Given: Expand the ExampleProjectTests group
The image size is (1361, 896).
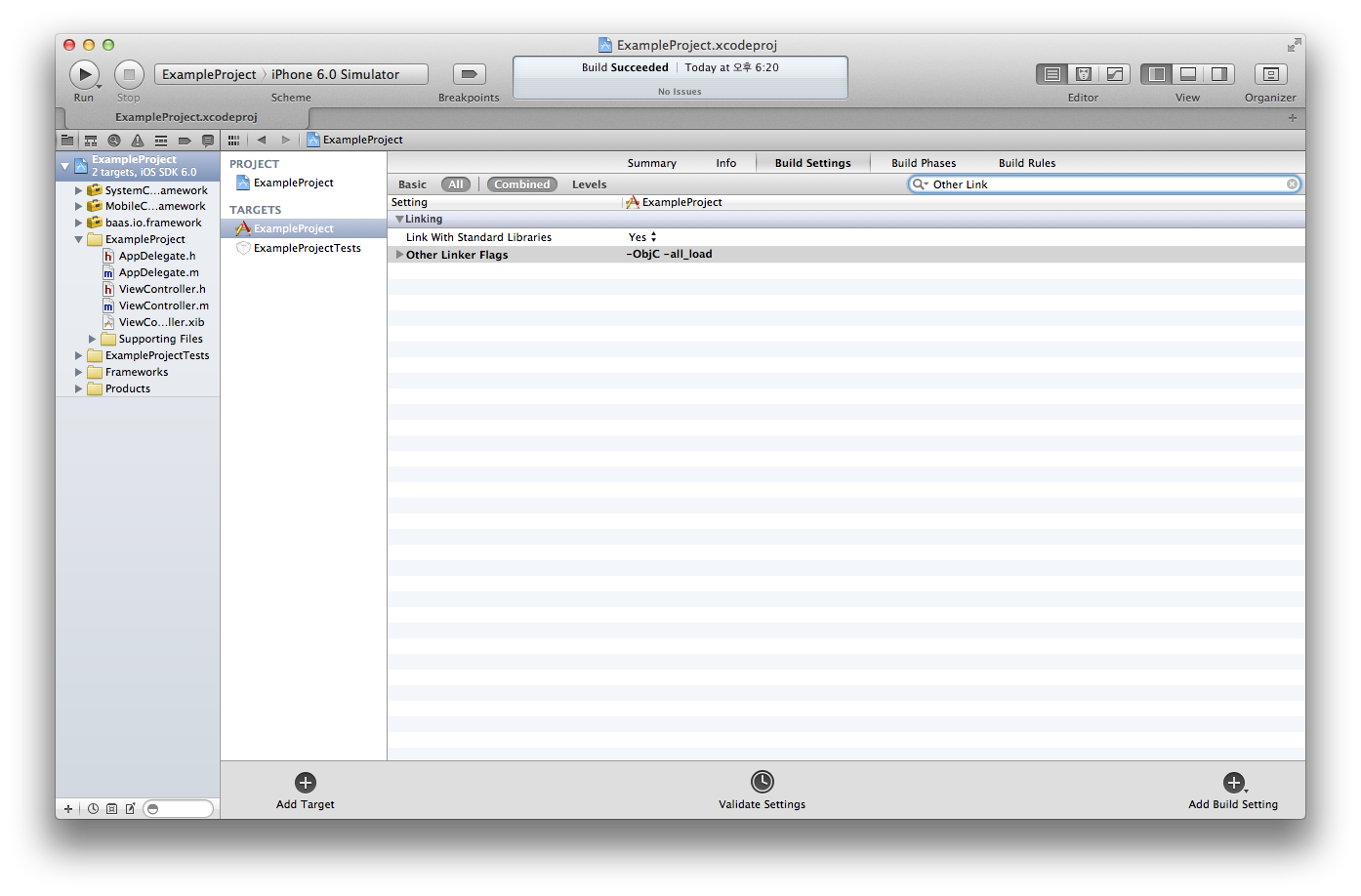Looking at the screenshot, I should [x=79, y=356].
